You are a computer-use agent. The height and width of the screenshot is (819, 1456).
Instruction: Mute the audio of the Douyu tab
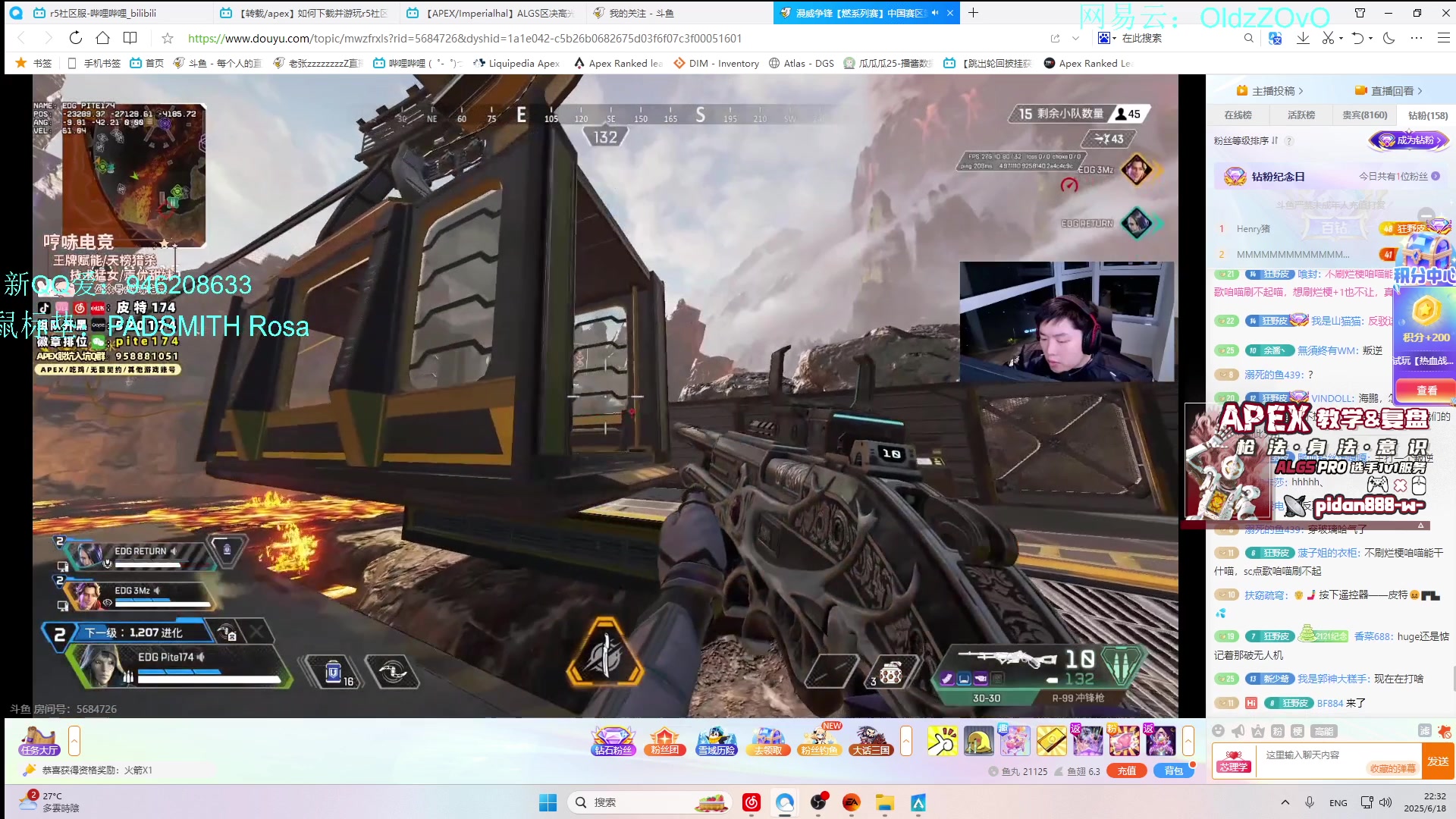934,13
